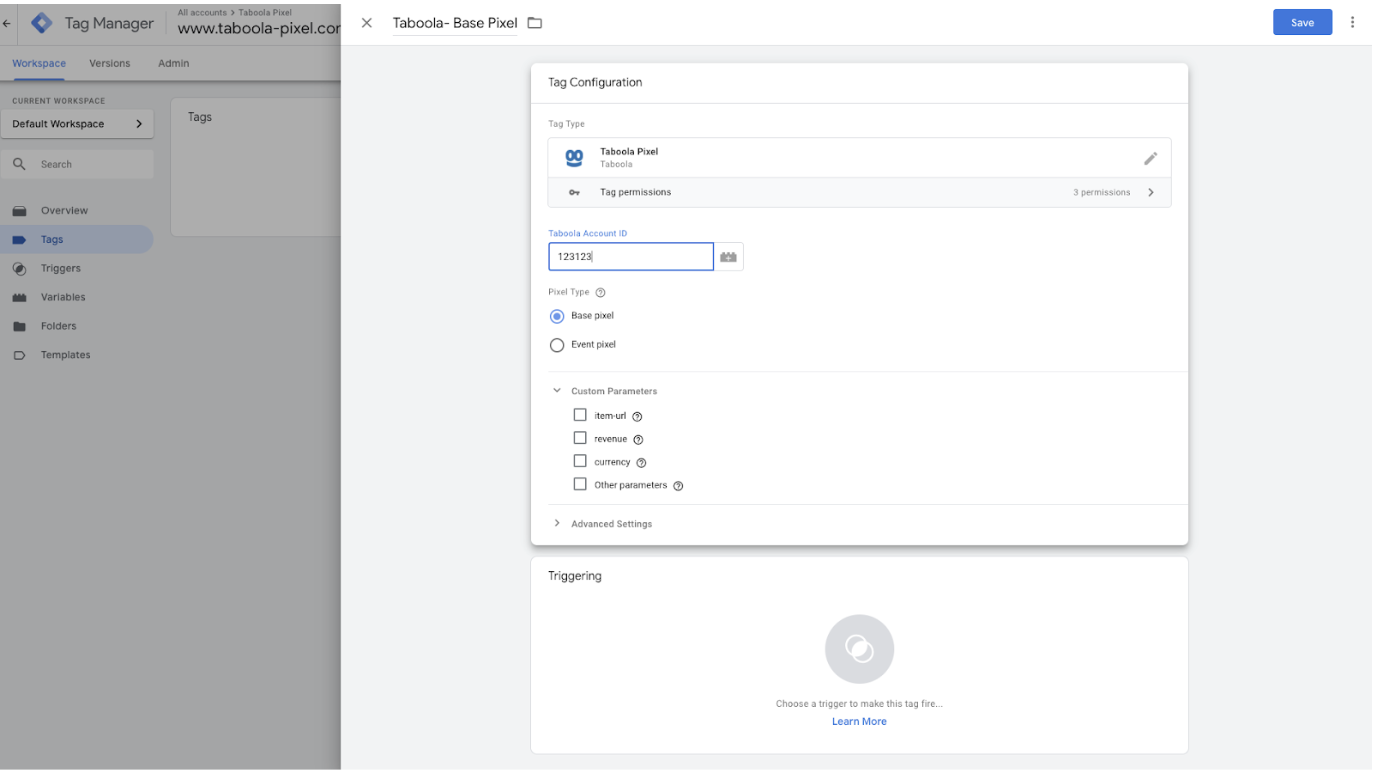
Task: Go back using the top-left arrow
Action: (7, 23)
